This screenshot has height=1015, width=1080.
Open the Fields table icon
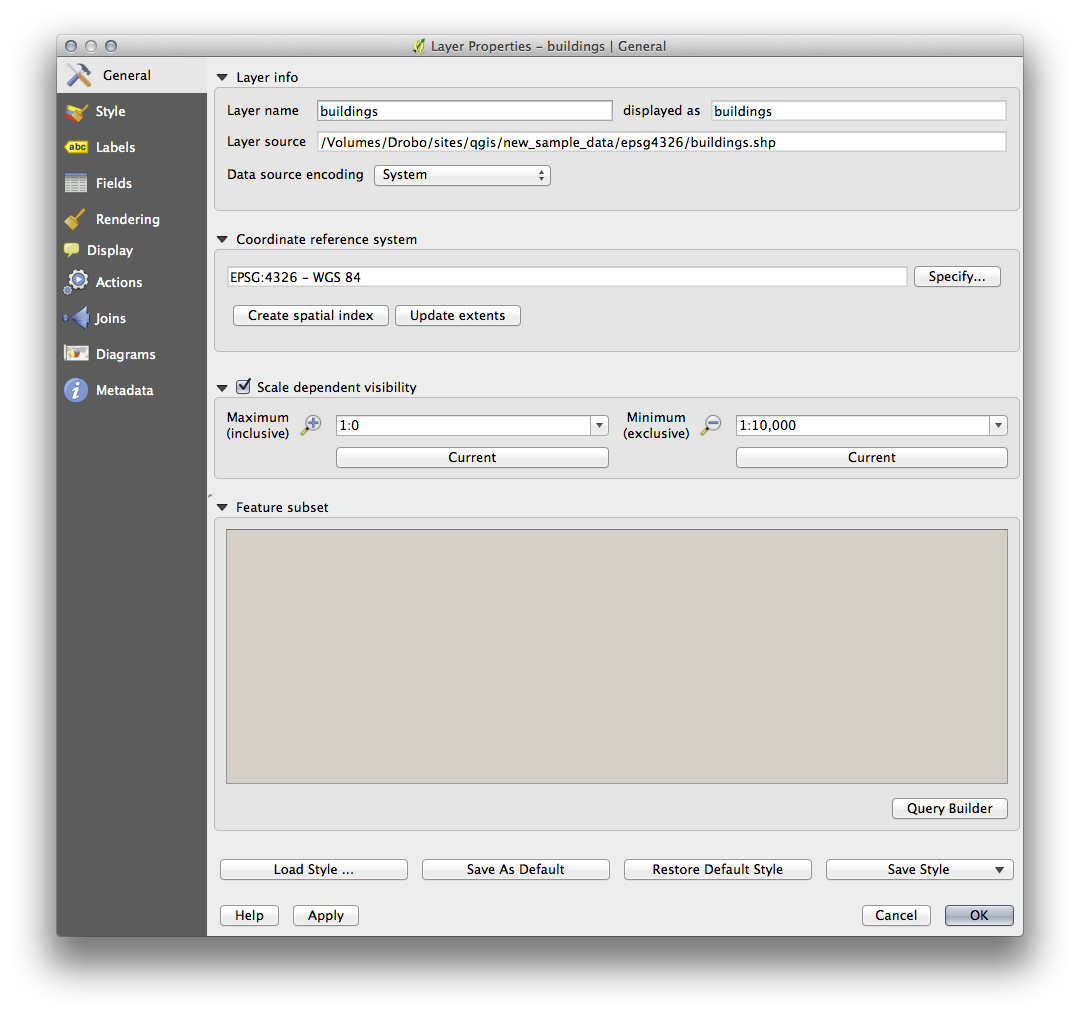point(77,183)
